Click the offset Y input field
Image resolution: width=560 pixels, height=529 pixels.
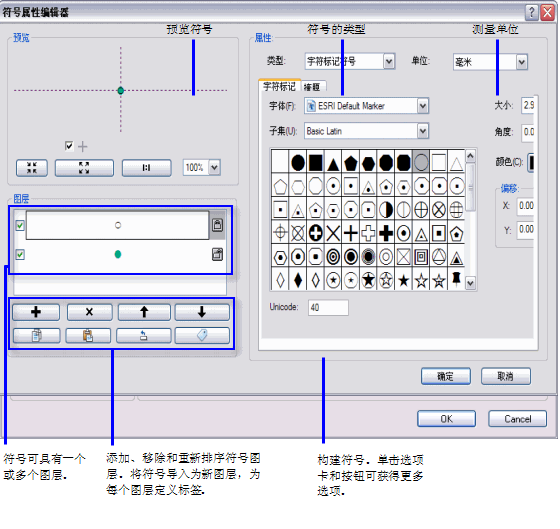click(x=526, y=229)
